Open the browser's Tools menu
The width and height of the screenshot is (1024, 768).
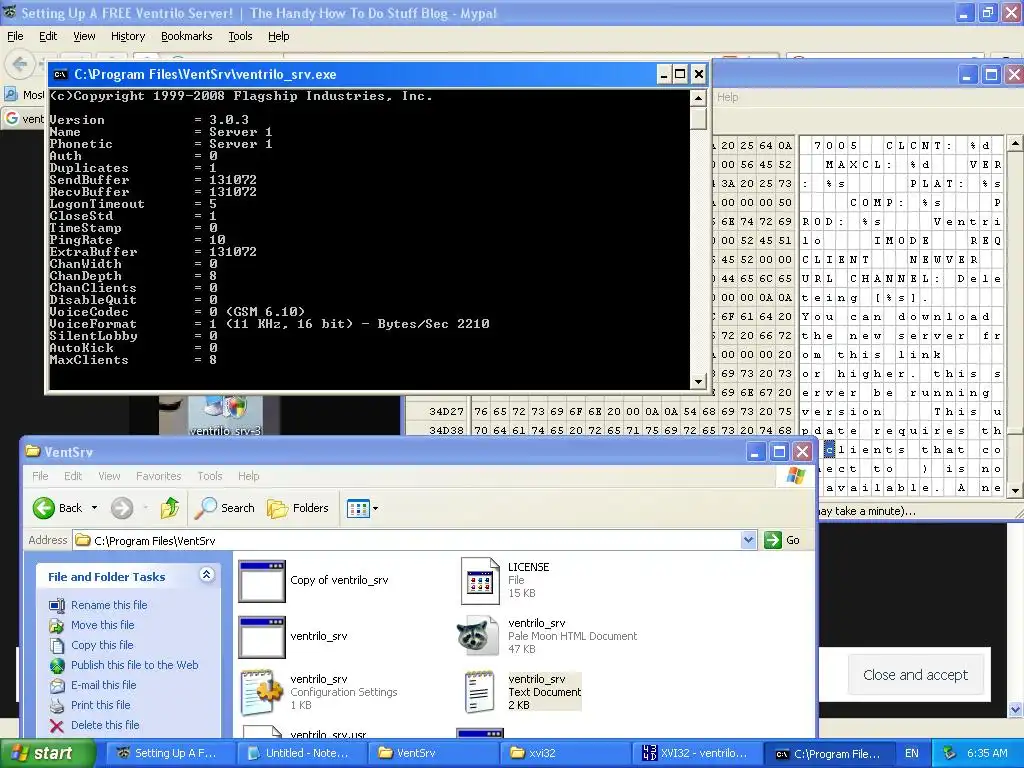tap(240, 37)
